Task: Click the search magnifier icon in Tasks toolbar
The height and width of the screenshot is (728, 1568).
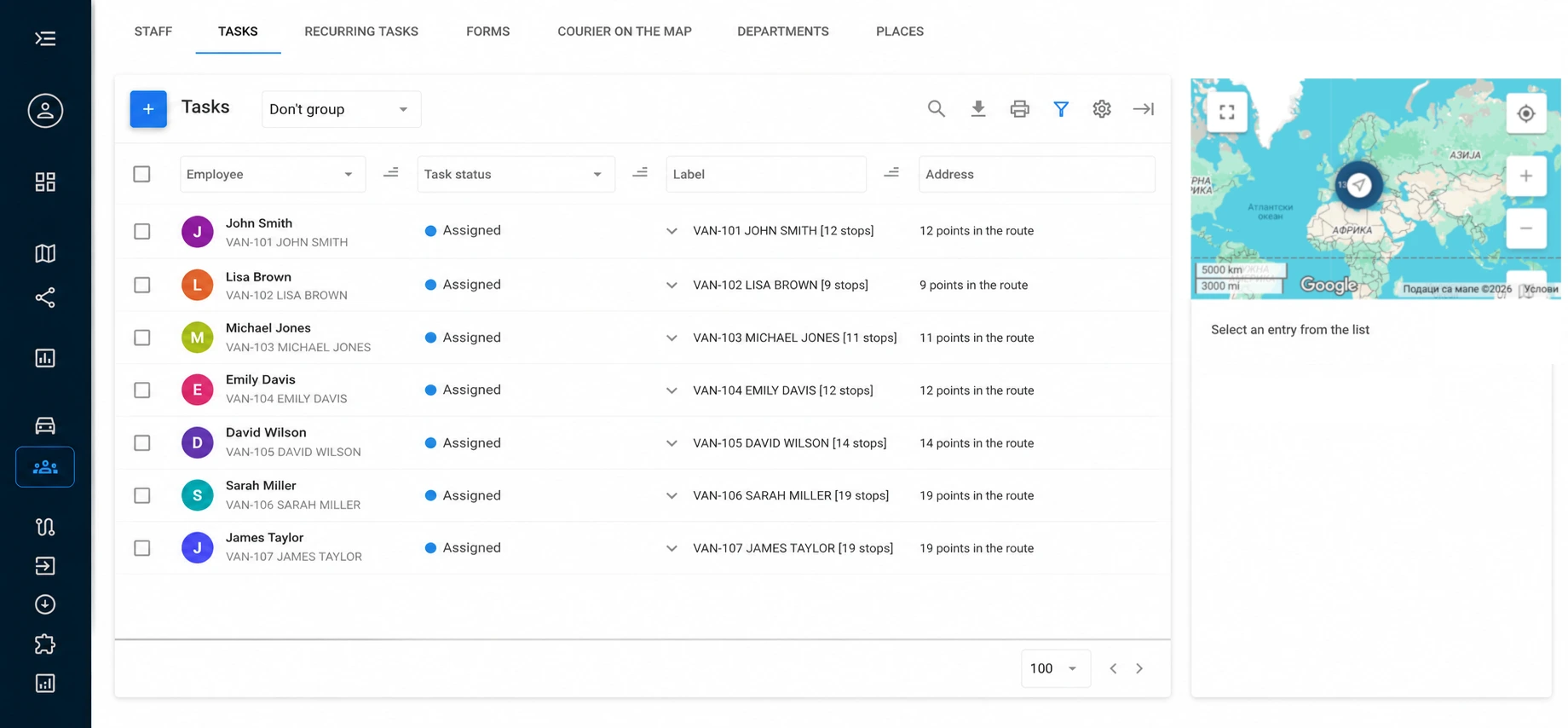Action: [x=936, y=109]
